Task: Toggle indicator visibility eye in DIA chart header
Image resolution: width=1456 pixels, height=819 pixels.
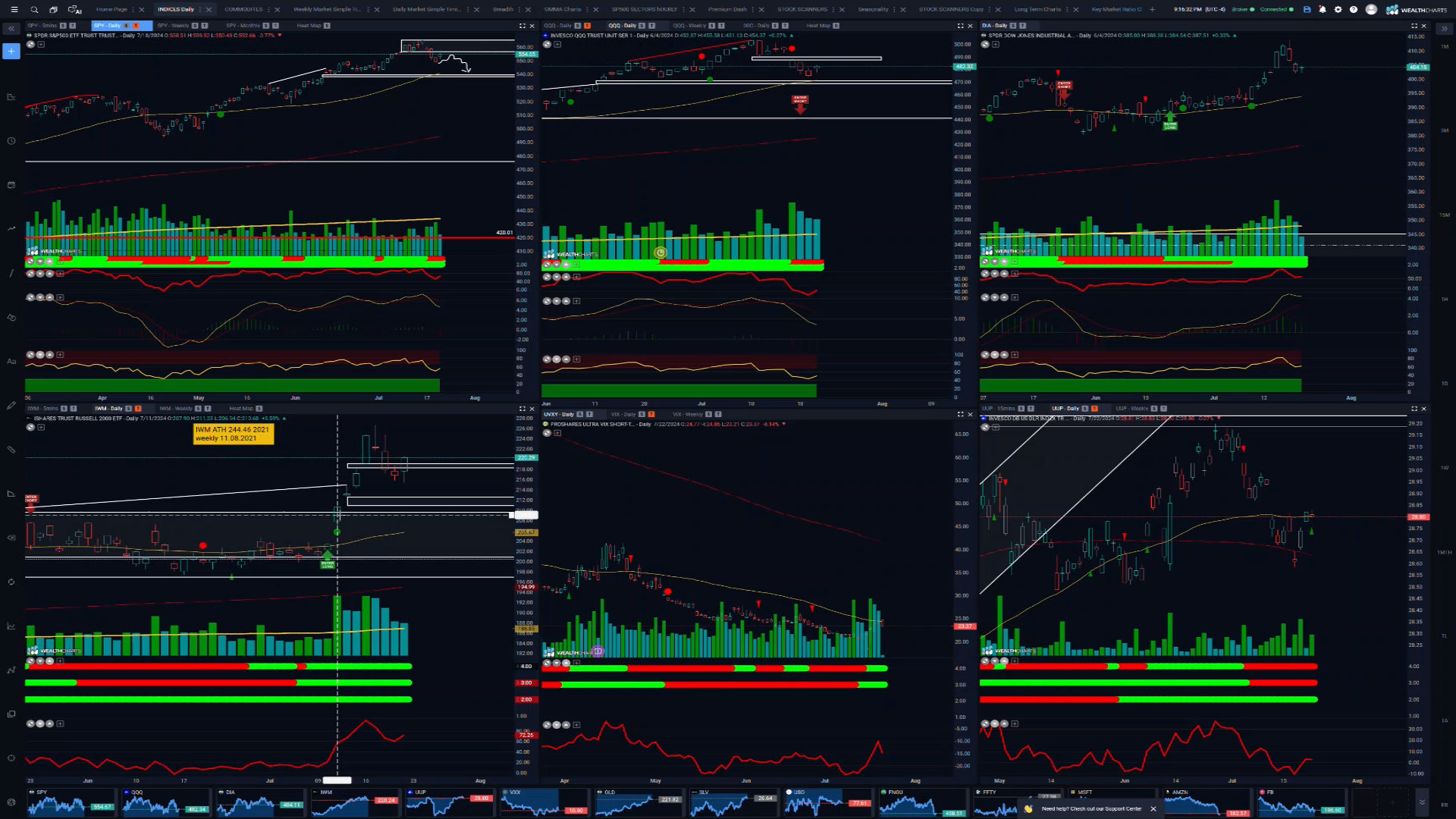Action: [x=985, y=44]
